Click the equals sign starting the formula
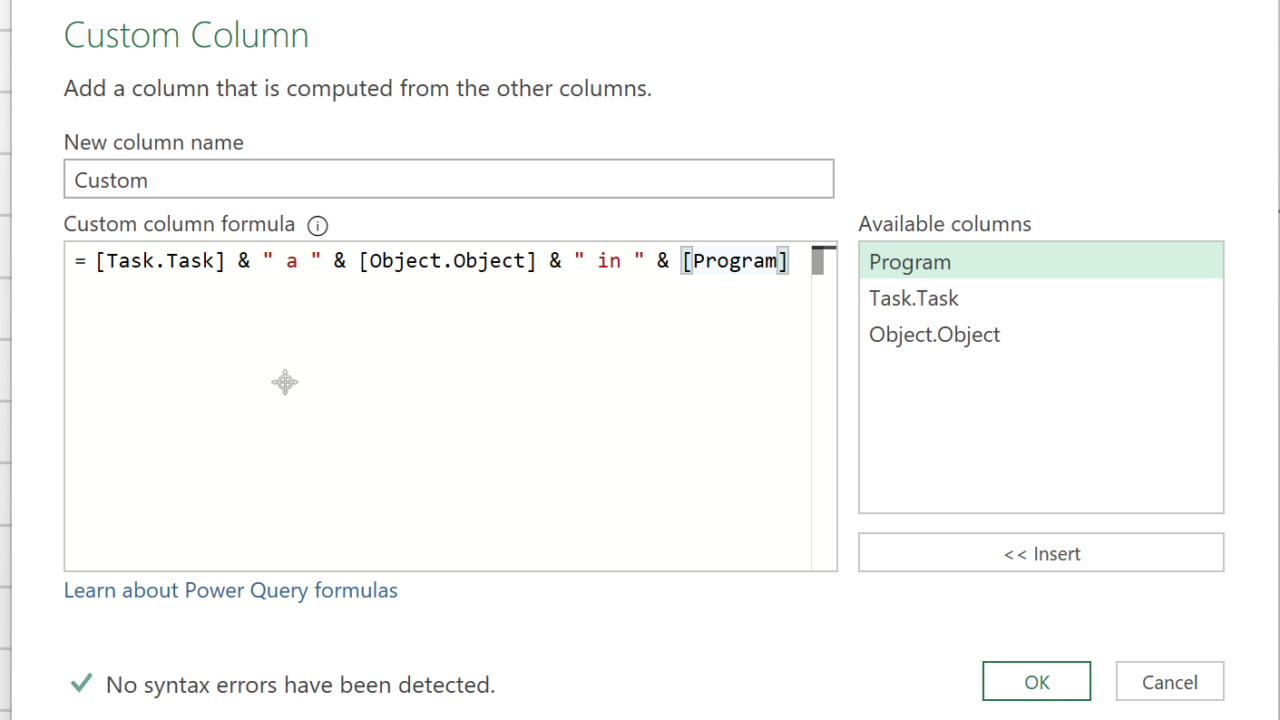The image size is (1280, 720). pos(80,261)
